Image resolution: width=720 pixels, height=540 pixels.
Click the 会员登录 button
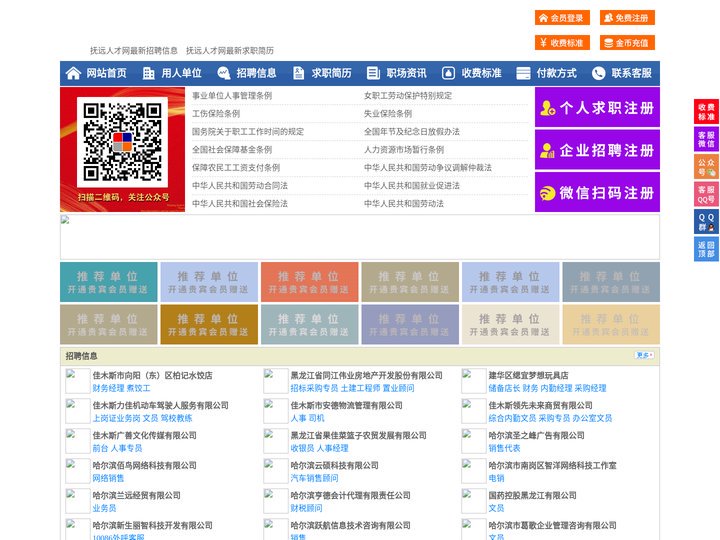coord(562,18)
